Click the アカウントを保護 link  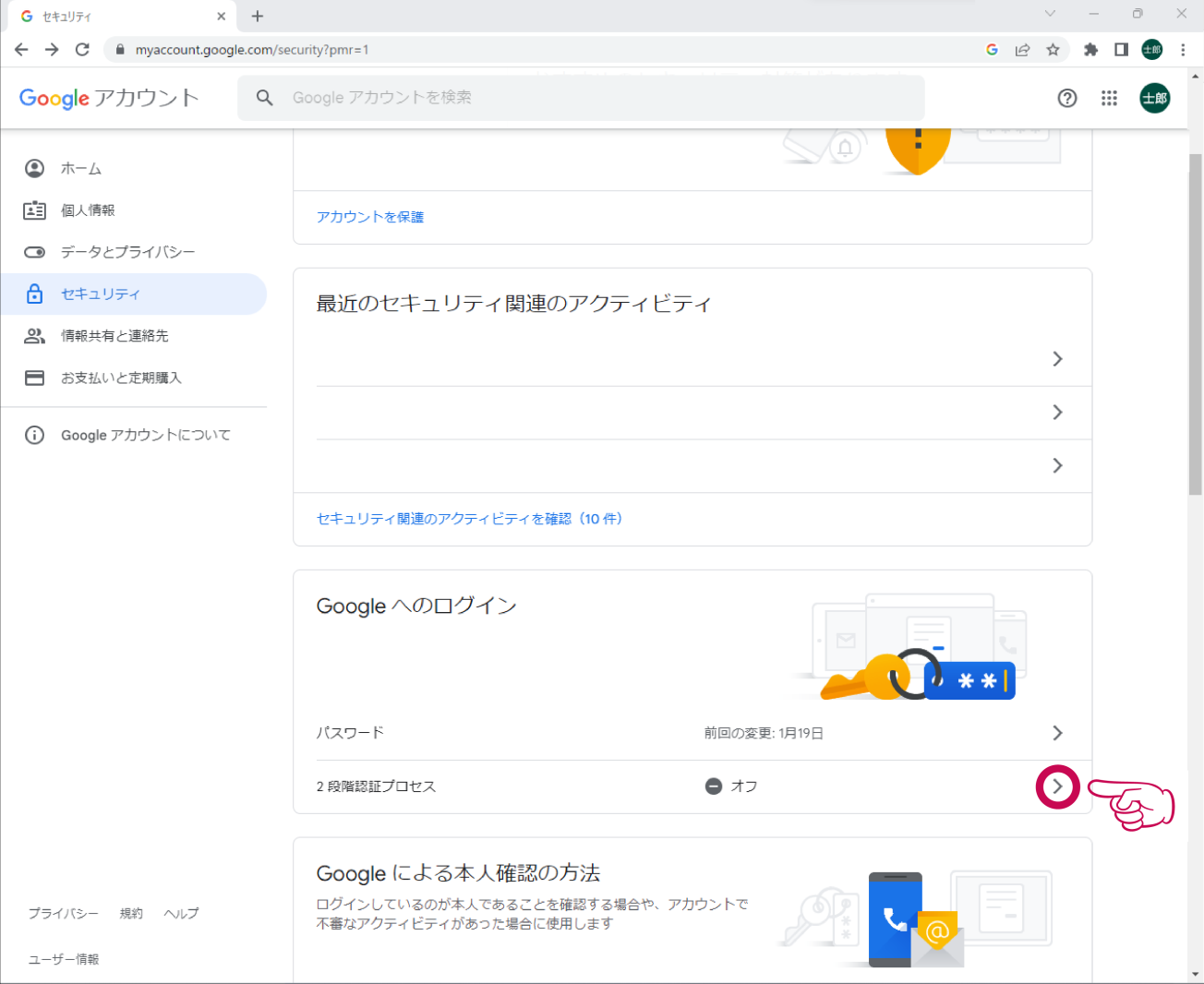(369, 217)
